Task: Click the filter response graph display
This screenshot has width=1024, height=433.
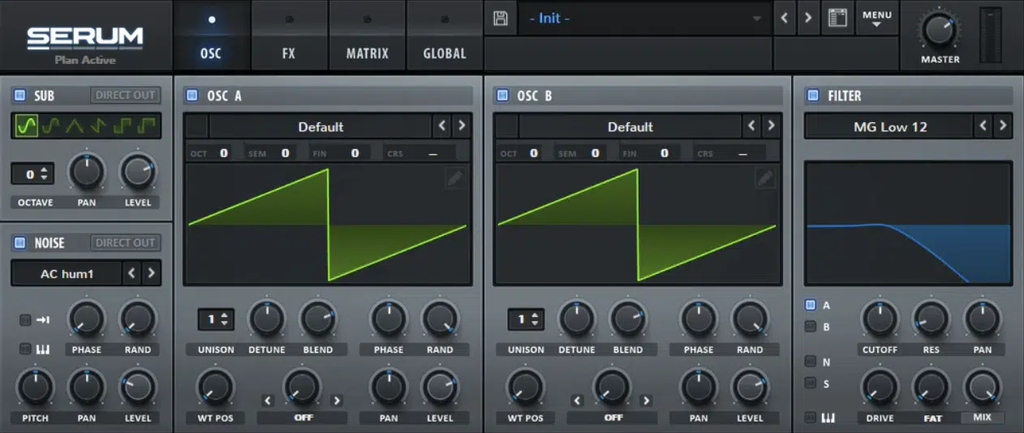Action: click(x=908, y=222)
